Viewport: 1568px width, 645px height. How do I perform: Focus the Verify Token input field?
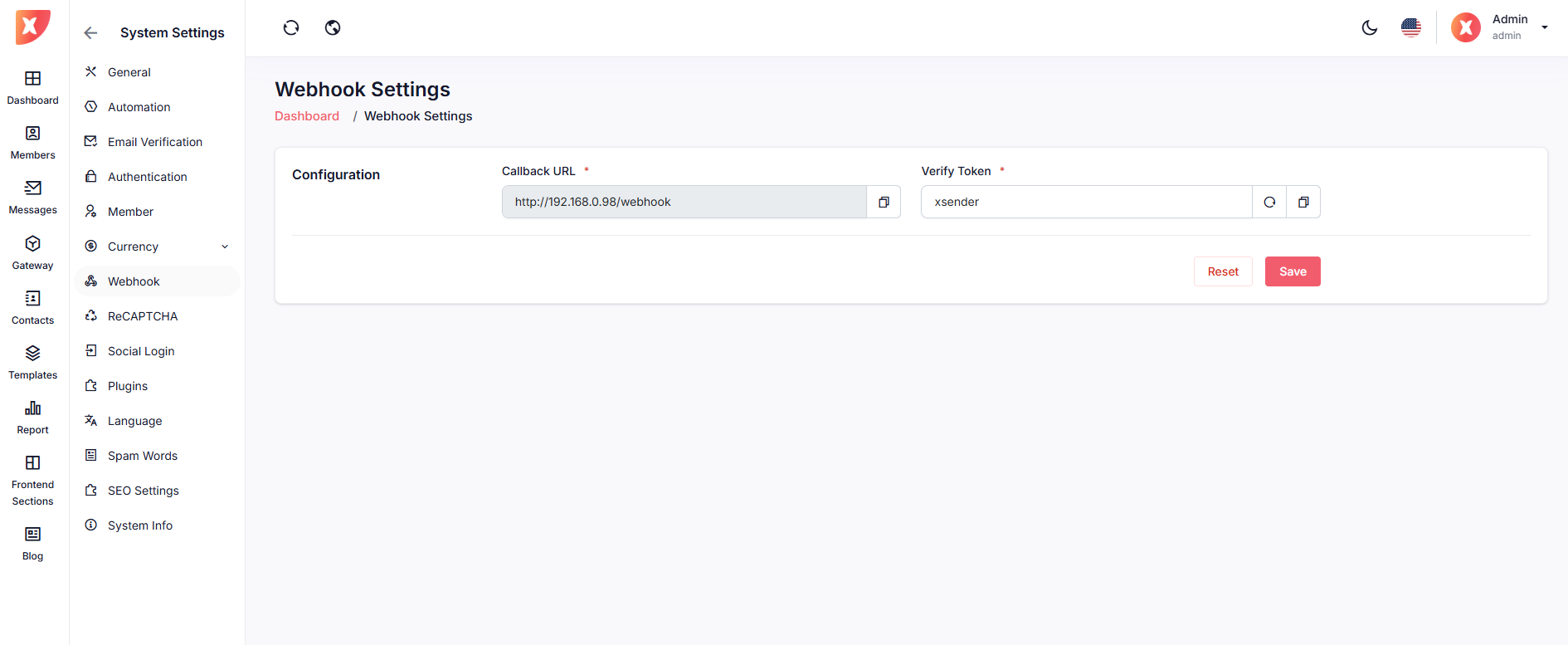[x=1085, y=202]
